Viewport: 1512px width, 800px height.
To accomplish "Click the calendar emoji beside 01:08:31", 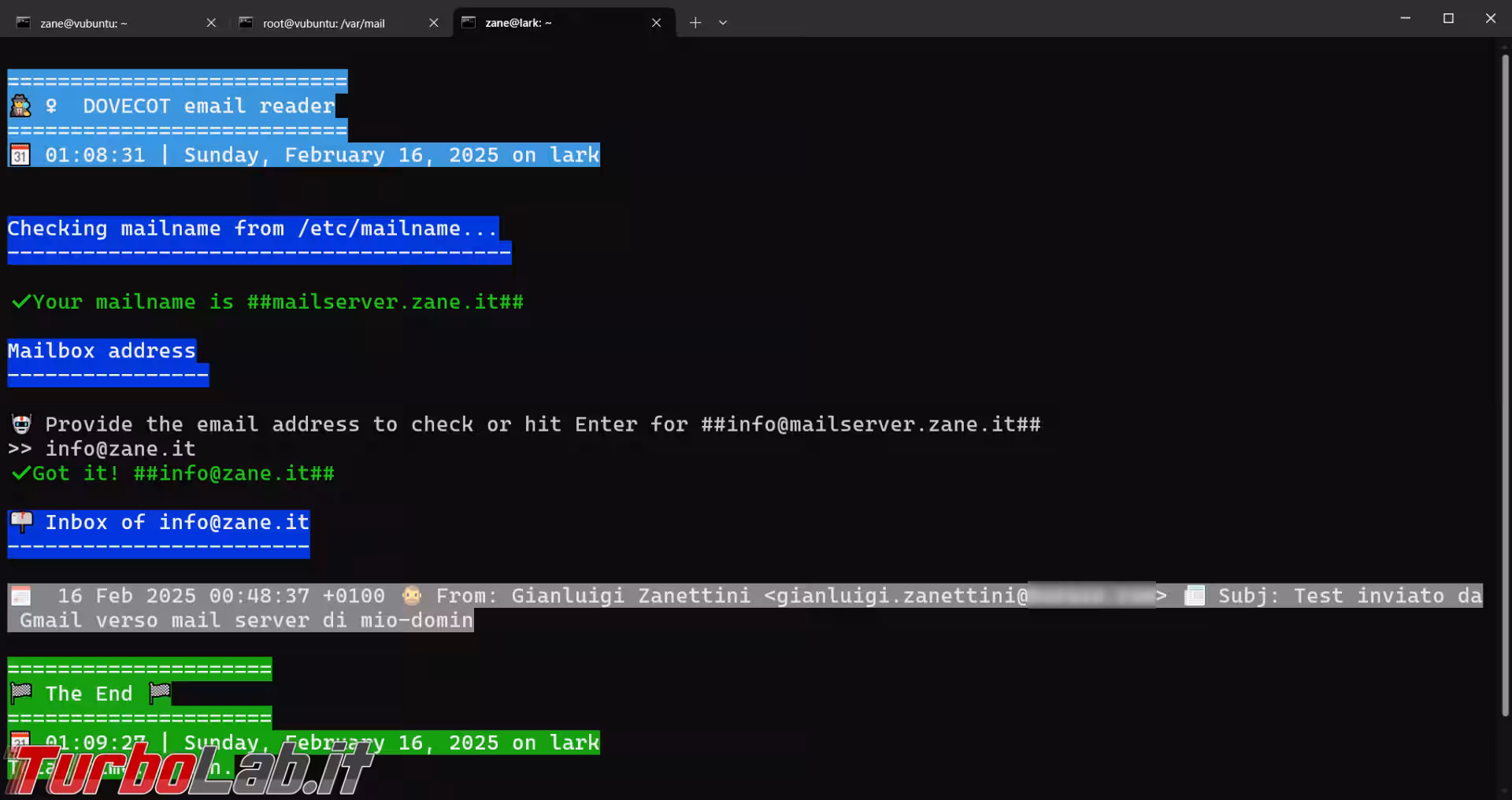I will [x=20, y=154].
